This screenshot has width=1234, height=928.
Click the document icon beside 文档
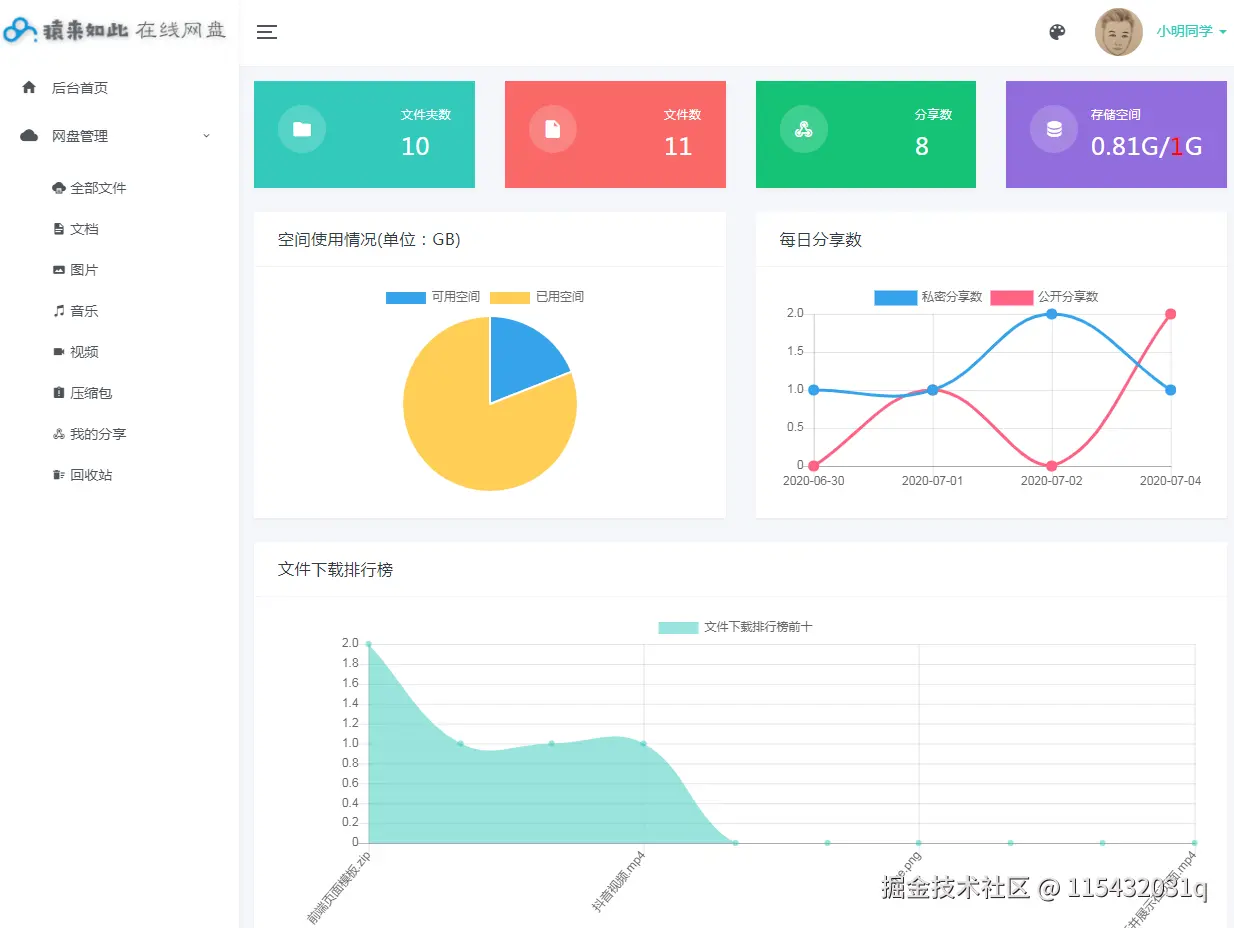(x=58, y=229)
